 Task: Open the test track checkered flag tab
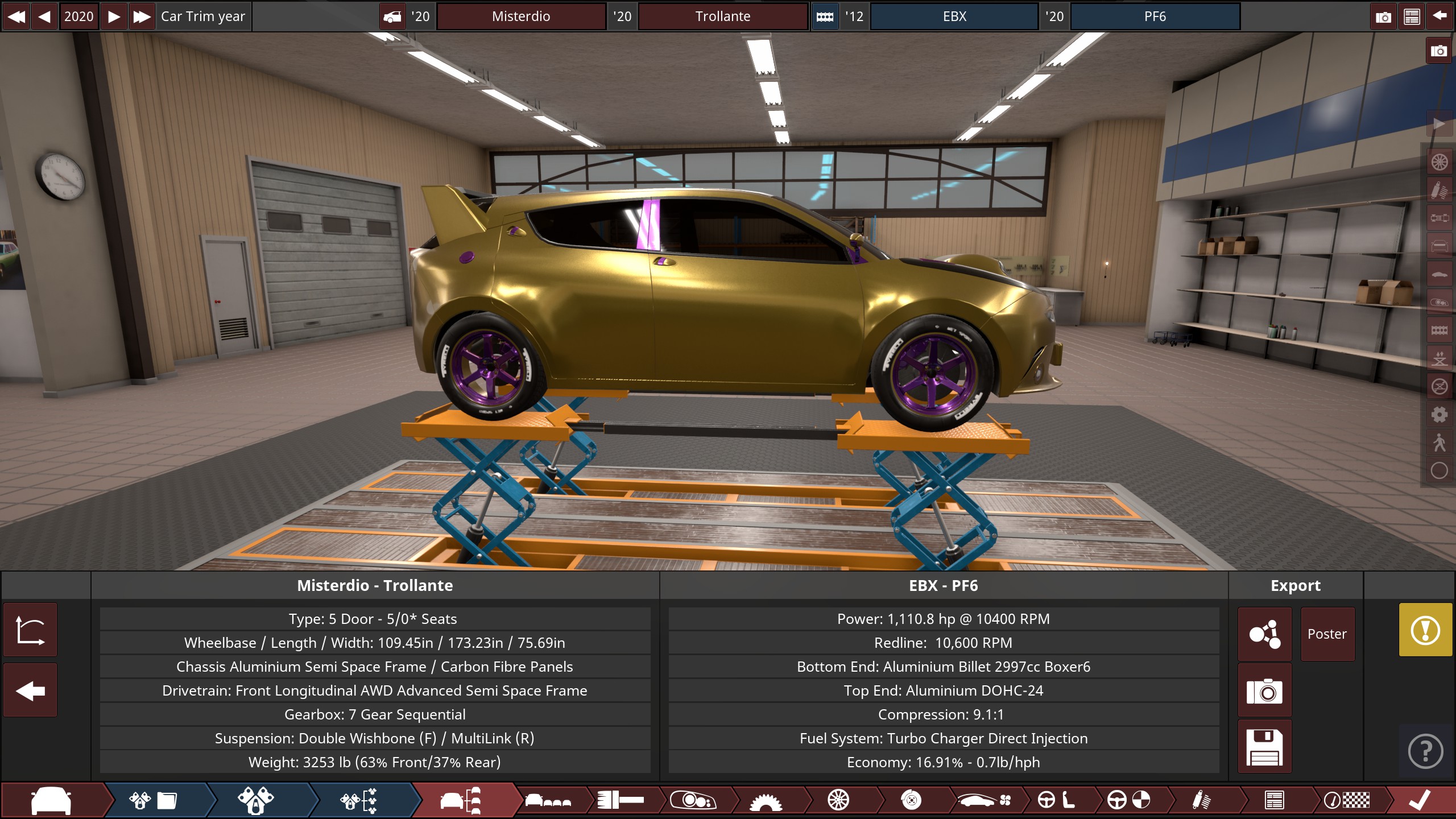(1347, 801)
